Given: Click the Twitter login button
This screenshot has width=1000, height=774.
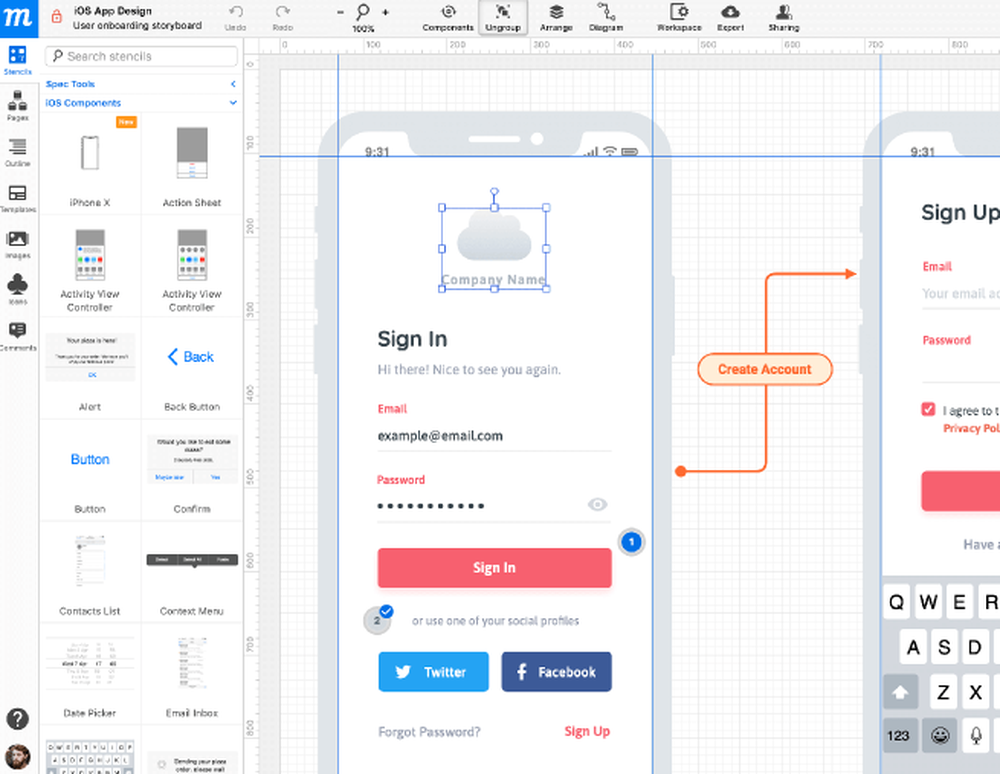Looking at the screenshot, I should [x=434, y=672].
